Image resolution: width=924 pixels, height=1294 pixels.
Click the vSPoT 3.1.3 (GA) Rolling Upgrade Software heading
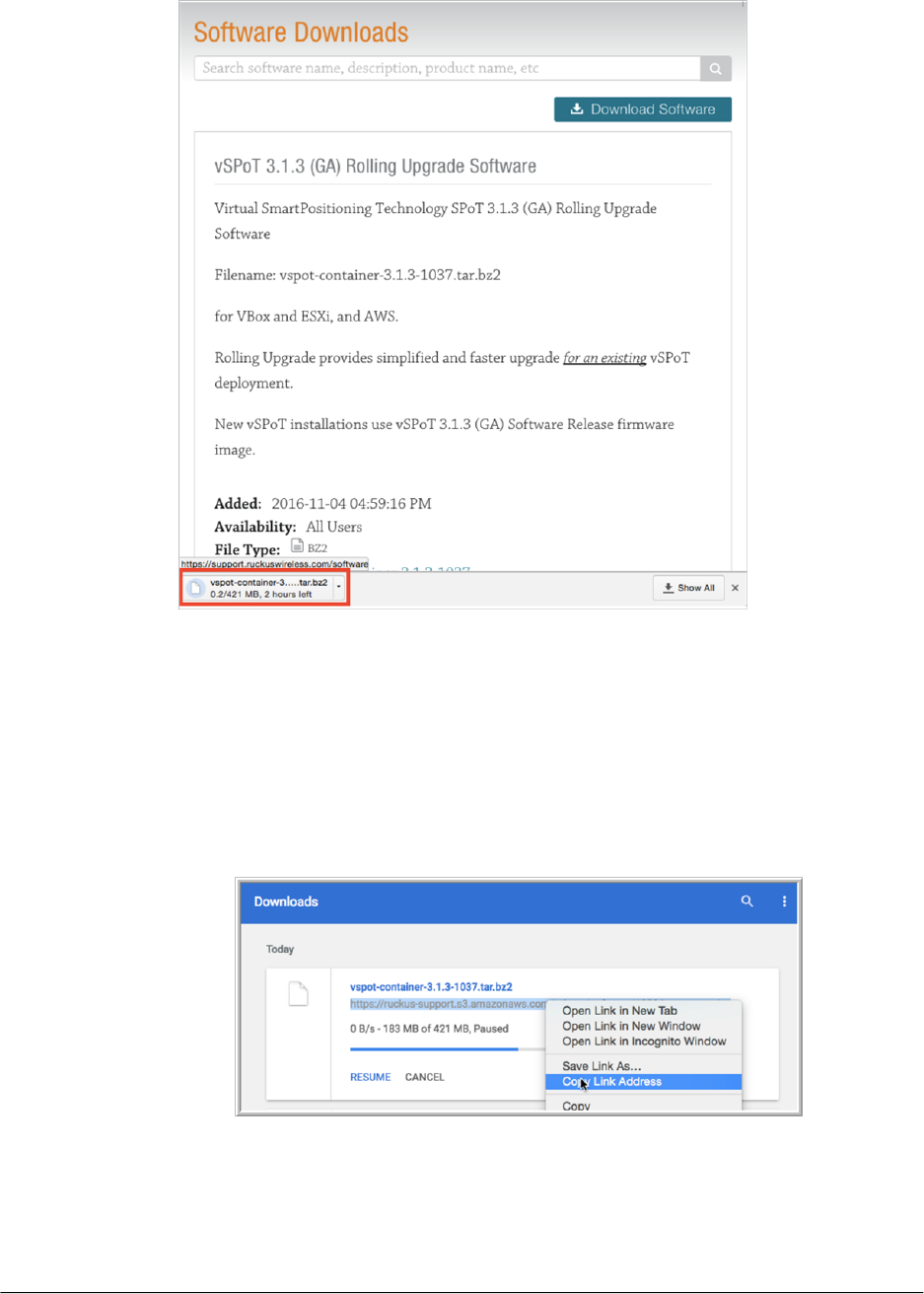coord(376,166)
